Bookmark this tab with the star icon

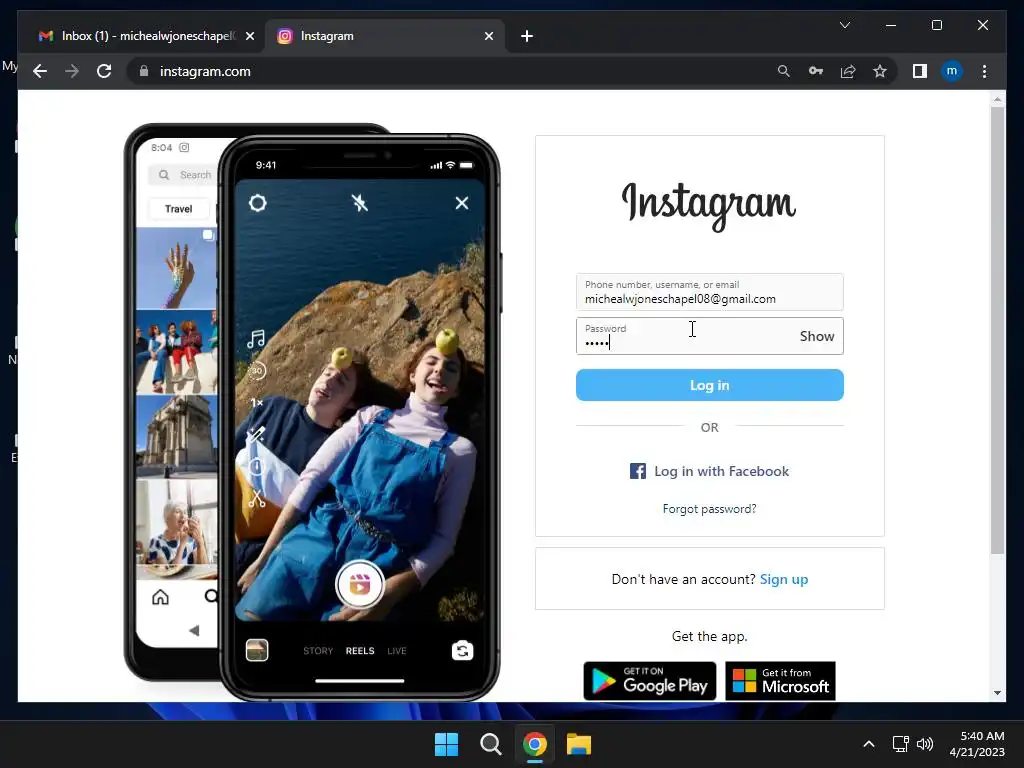[x=880, y=71]
